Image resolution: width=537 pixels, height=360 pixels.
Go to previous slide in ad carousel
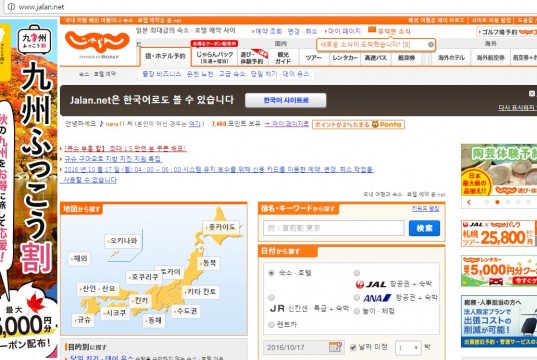[469, 202]
